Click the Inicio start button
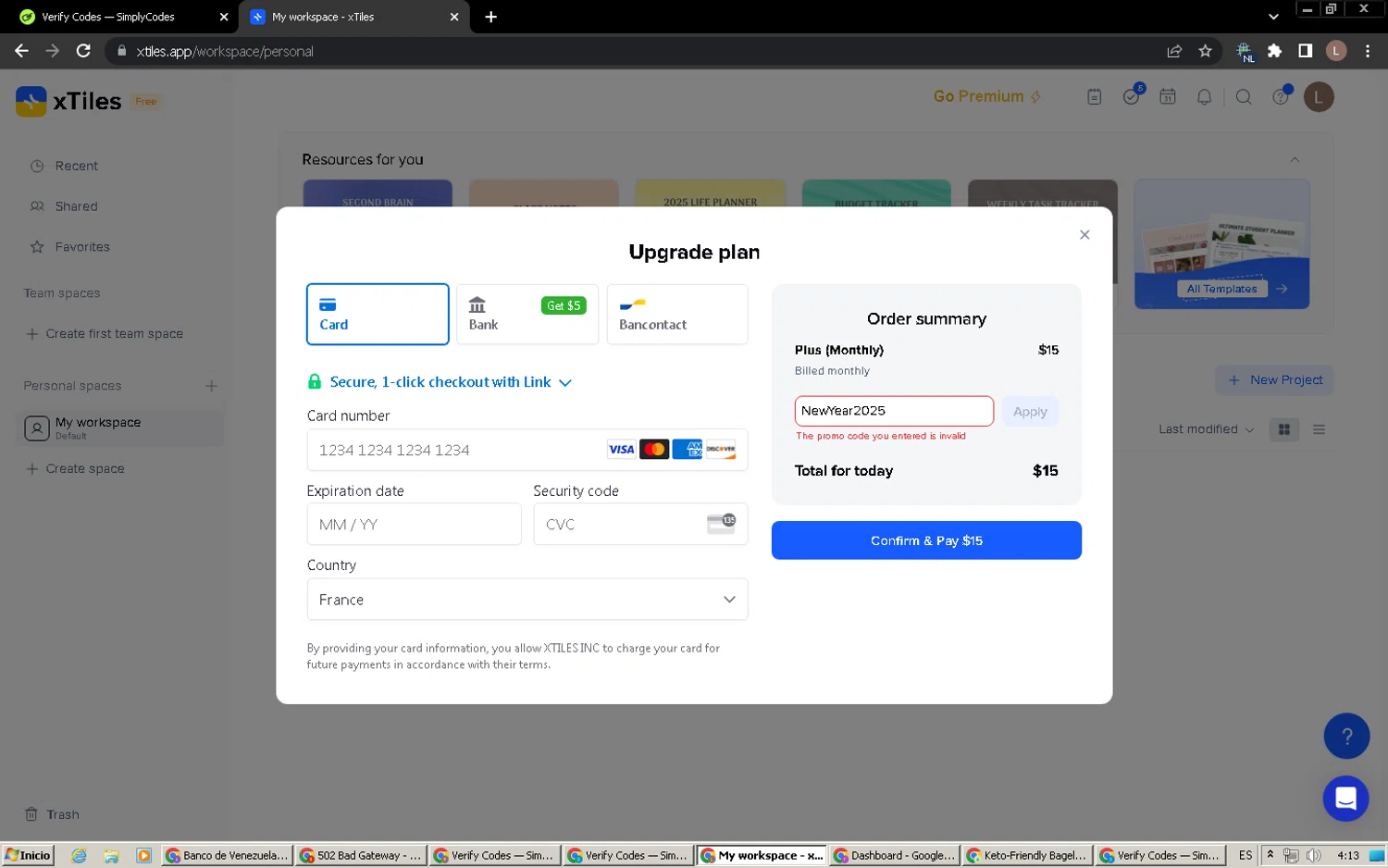Viewport: 1388px width, 868px height. point(28,855)
